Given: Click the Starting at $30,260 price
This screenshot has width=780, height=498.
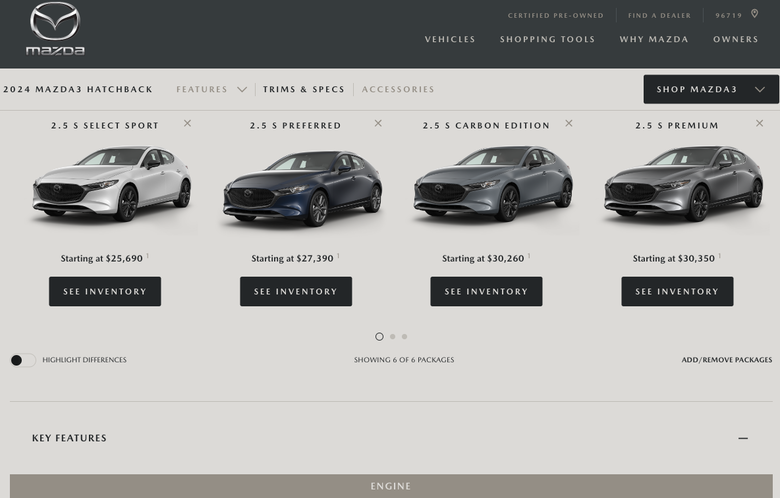Looking at the screenshot, I should tap(483, 259).
